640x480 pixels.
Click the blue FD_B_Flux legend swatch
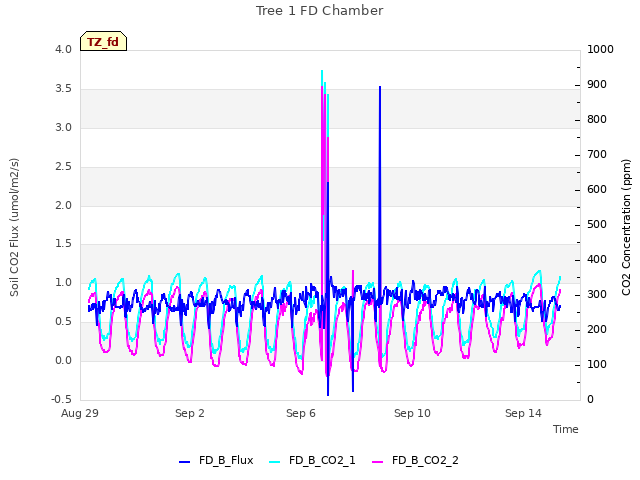tap(184, 461)
